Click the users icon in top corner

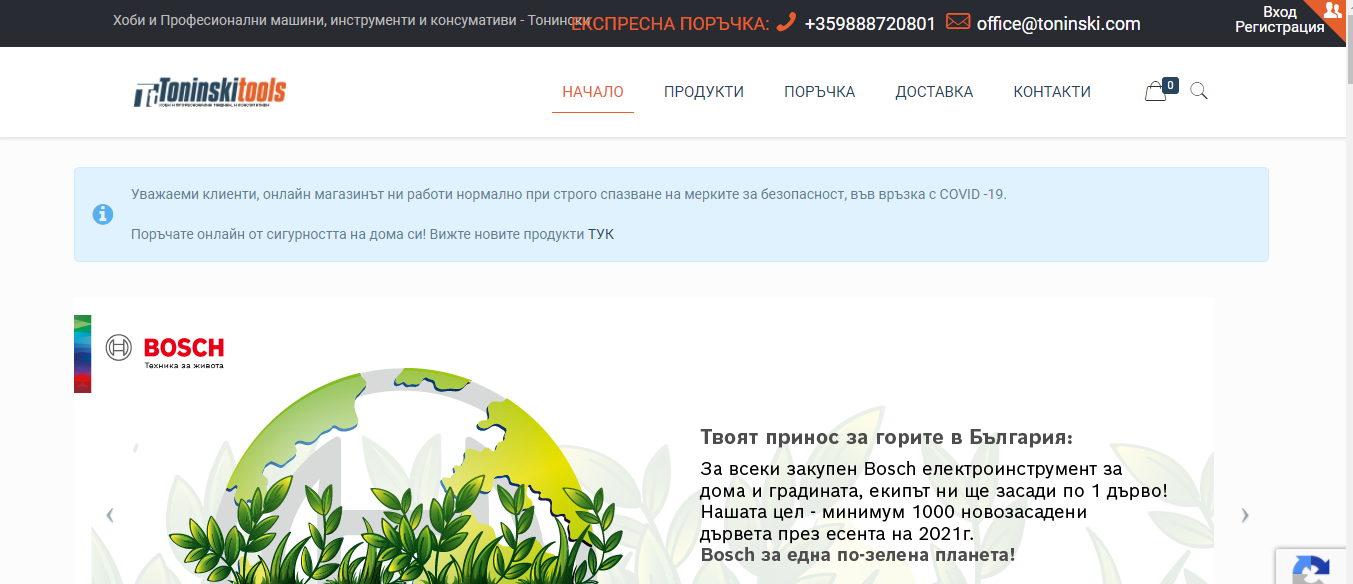tap(1331, 11)
